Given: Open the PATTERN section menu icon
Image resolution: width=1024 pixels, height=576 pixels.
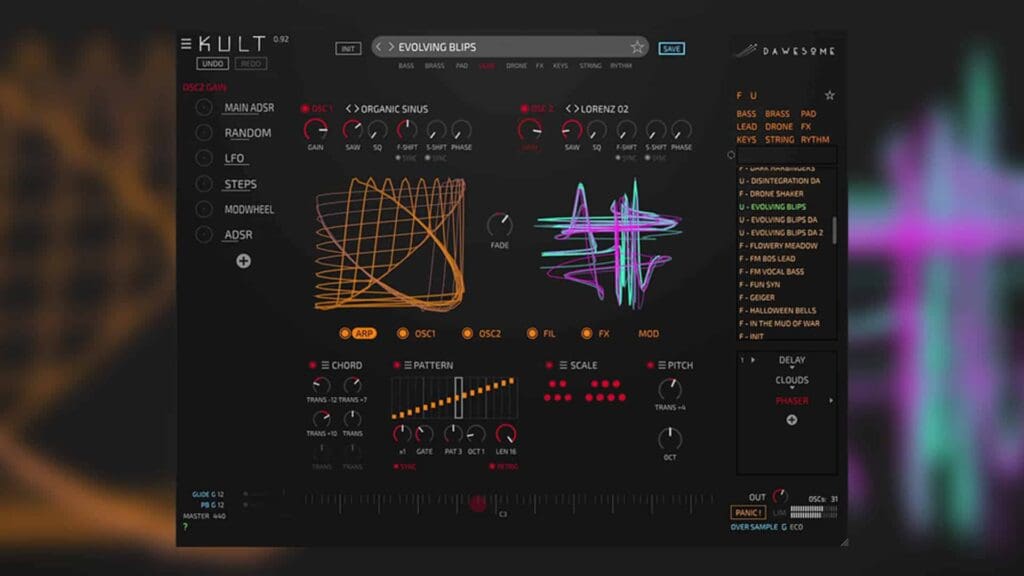Looking at the screenshot, I should pos(408,365).
